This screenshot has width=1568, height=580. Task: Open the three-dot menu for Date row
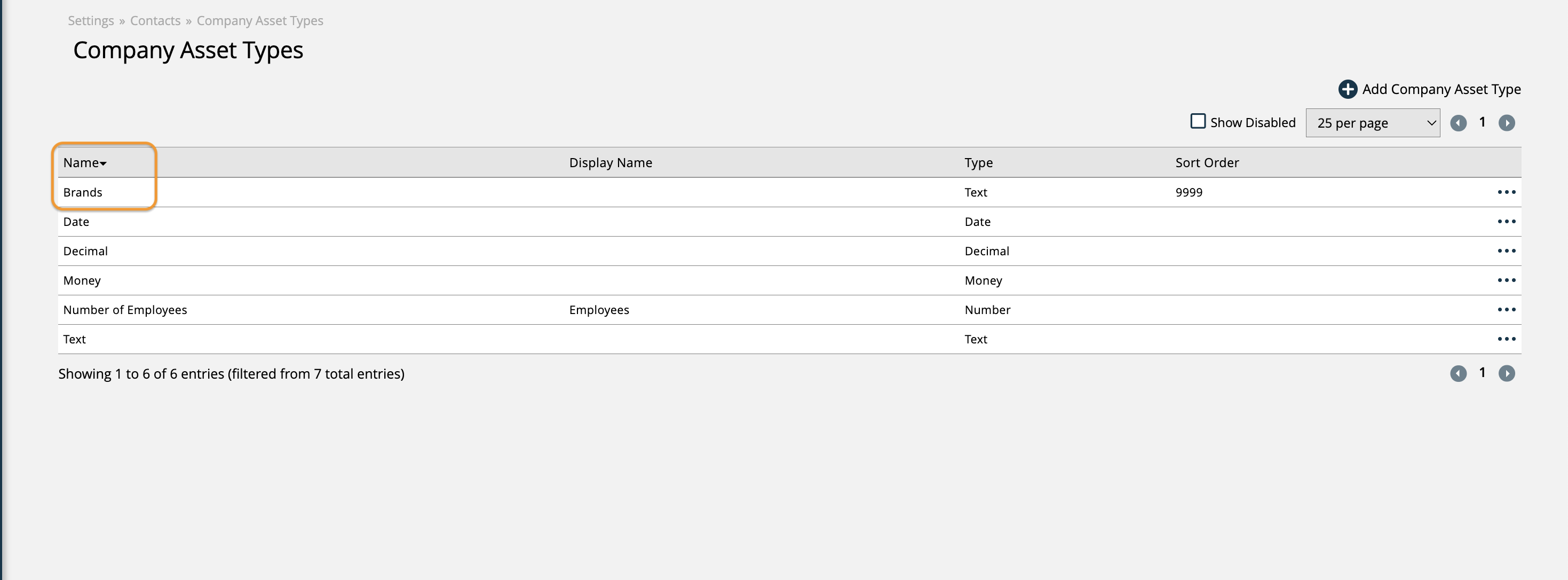pos(1506,221)
